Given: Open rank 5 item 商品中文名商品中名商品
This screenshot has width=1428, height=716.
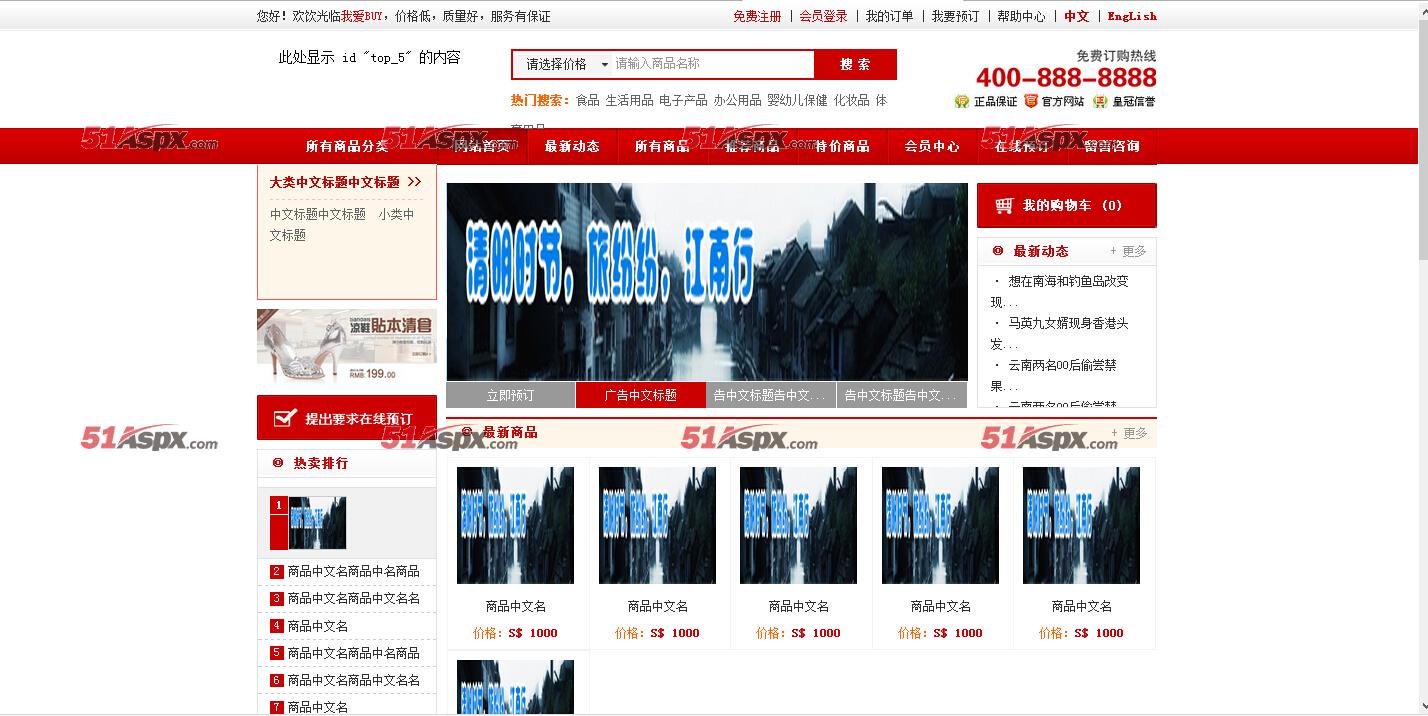Looking at the screenshot, I should 354,653.
